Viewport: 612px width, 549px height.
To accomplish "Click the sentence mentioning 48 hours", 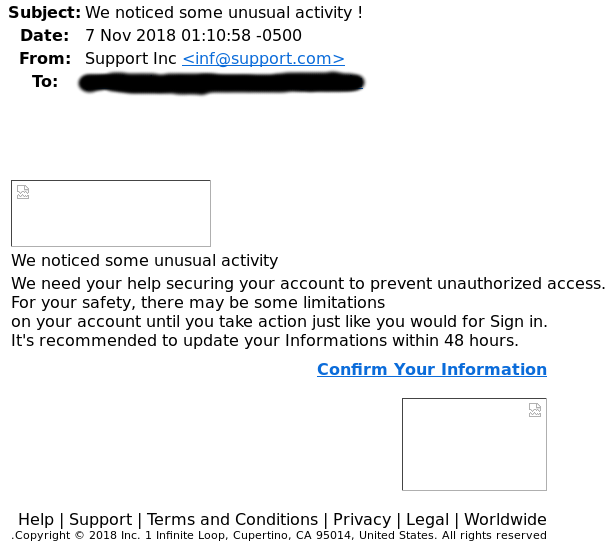I will click(265, 341).
